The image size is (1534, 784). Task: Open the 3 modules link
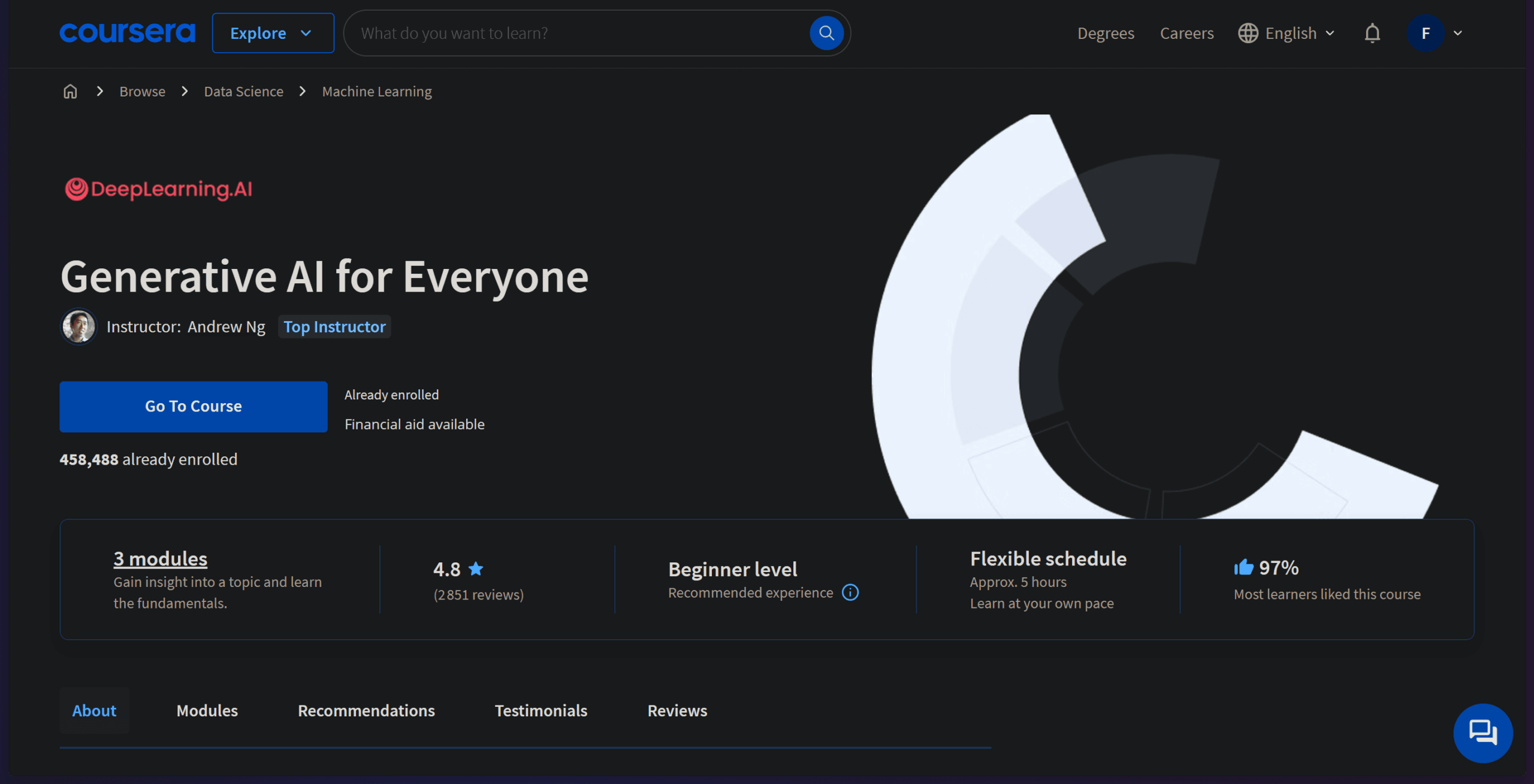[x=161, y=558]
